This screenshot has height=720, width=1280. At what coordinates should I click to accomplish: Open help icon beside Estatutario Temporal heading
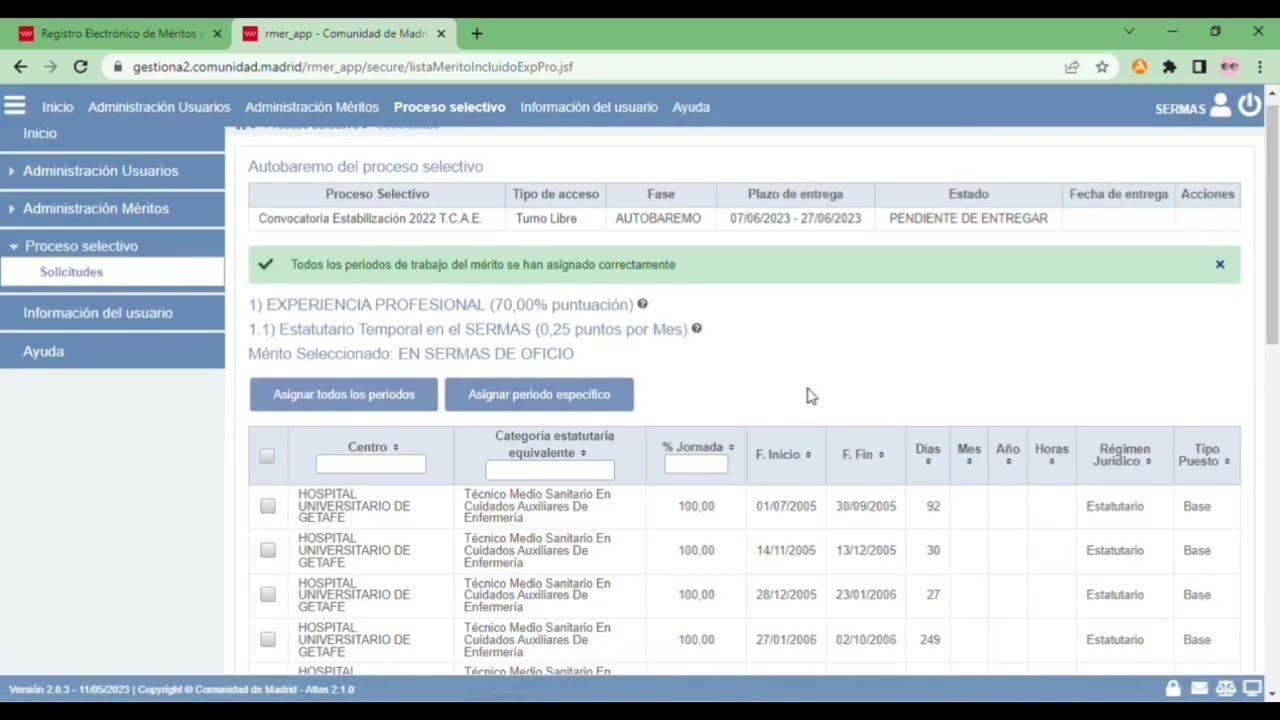[x=696, y=328]
